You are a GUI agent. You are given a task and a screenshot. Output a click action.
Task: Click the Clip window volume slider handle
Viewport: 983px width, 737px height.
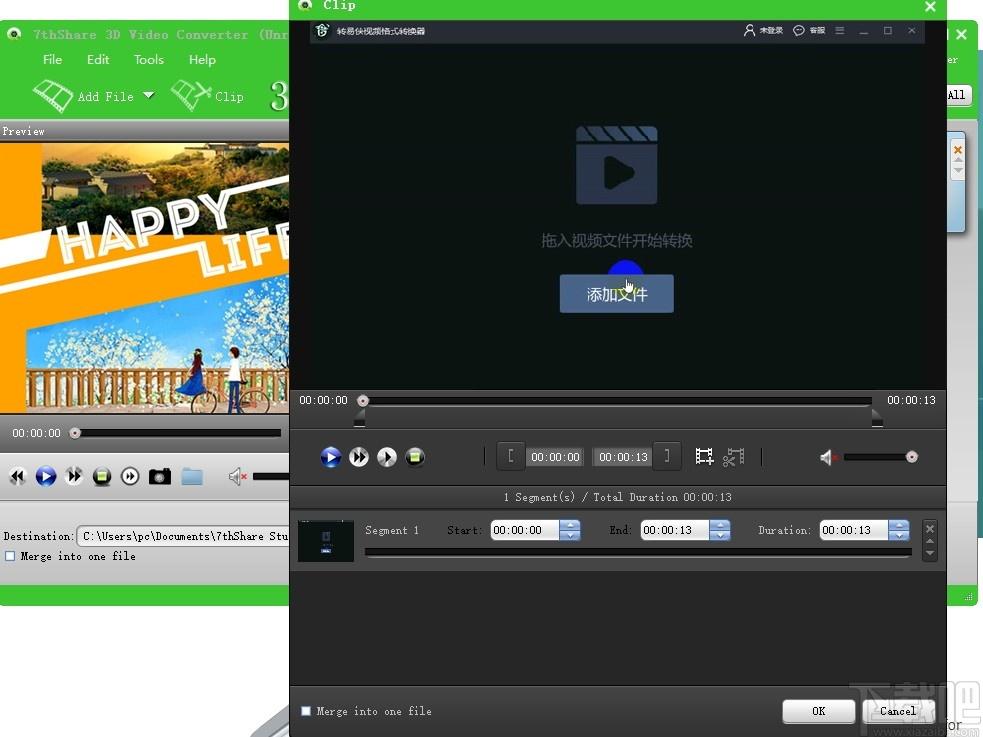[912, 457]
